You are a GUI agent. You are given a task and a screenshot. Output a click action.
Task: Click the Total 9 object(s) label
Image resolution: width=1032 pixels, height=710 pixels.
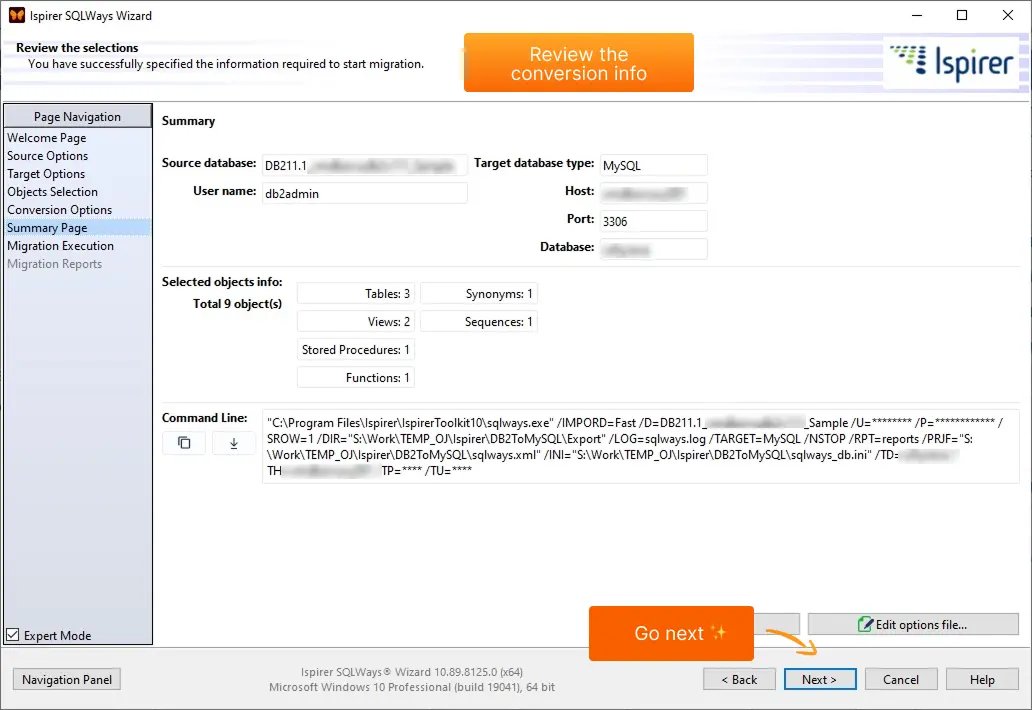[238, 304]
